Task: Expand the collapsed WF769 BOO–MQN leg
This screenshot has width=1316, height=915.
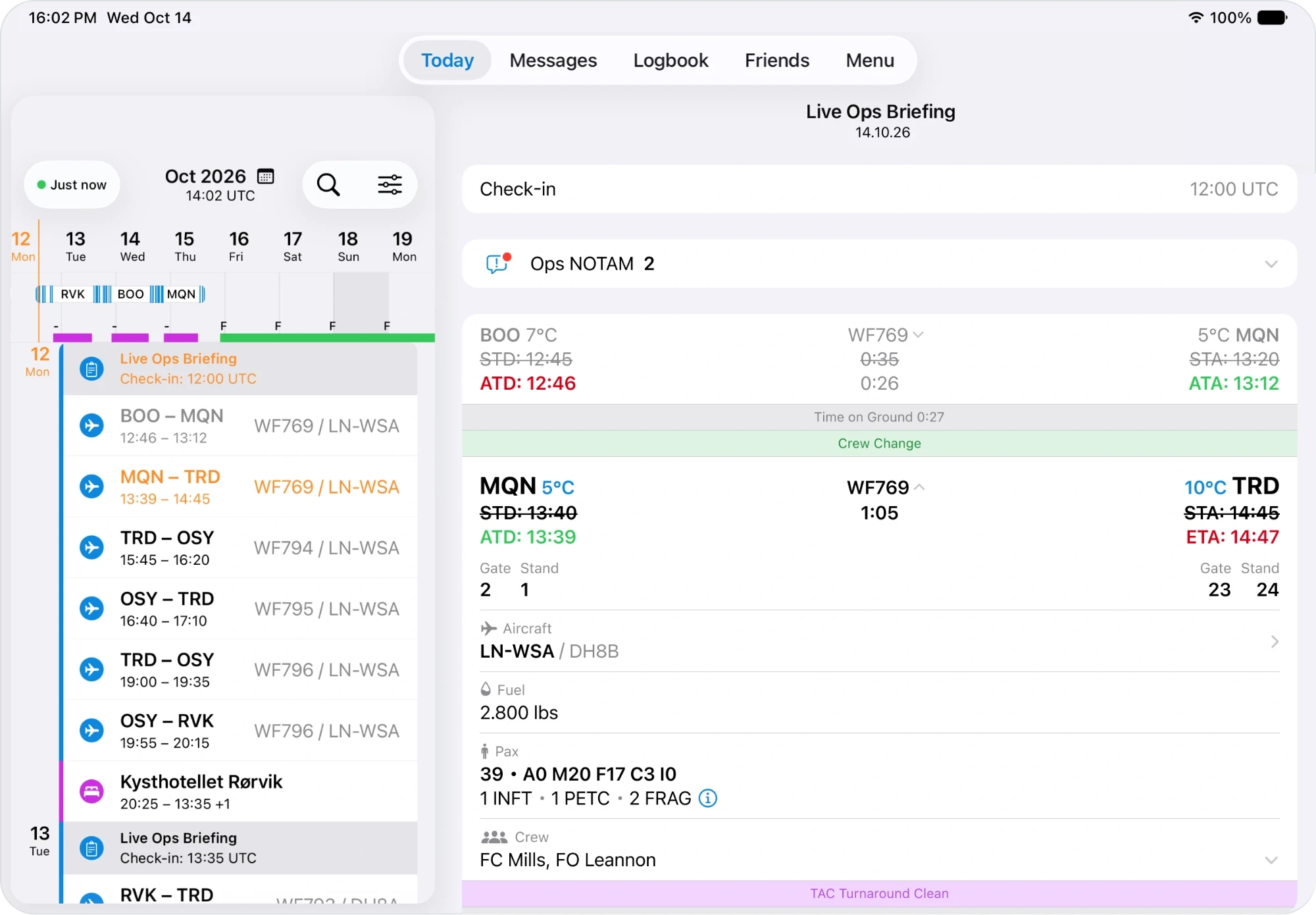Action: [919, 335]
